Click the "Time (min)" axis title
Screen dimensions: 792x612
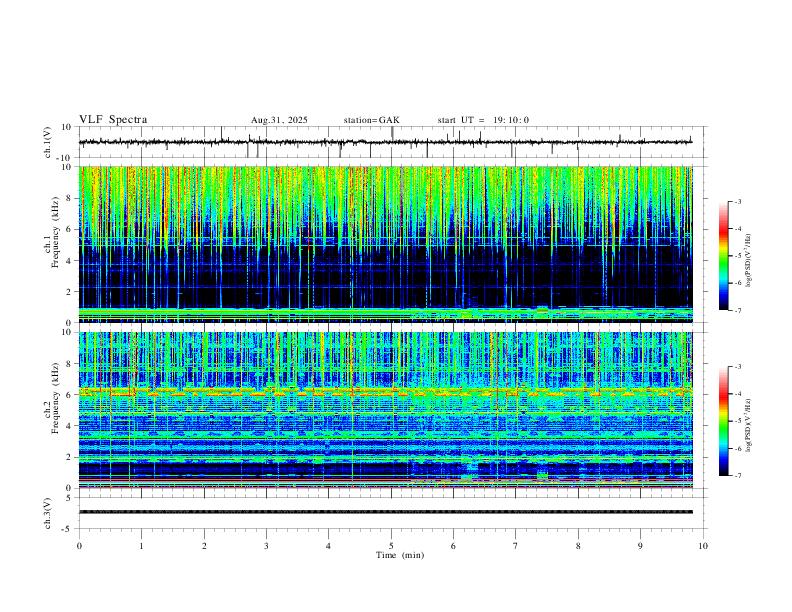pos(400,555)
